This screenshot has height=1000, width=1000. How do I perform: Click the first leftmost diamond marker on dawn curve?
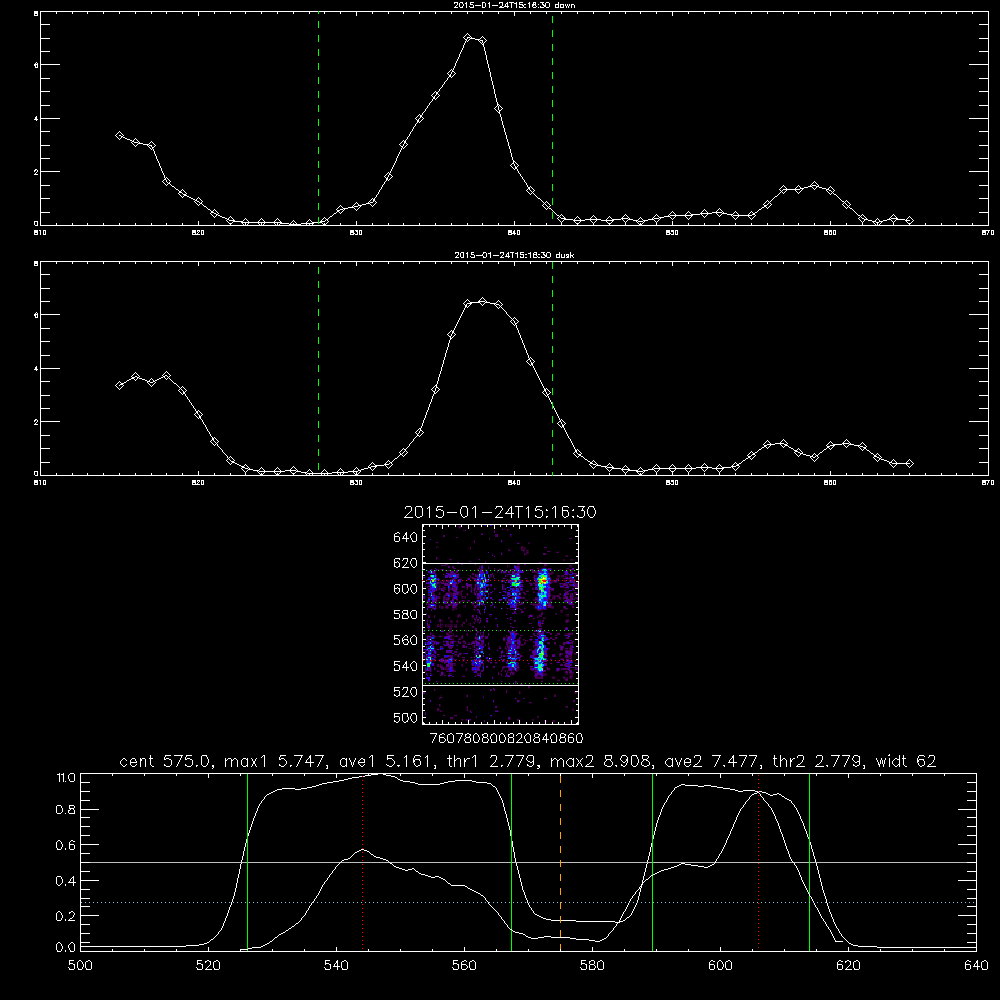(119, 136)
